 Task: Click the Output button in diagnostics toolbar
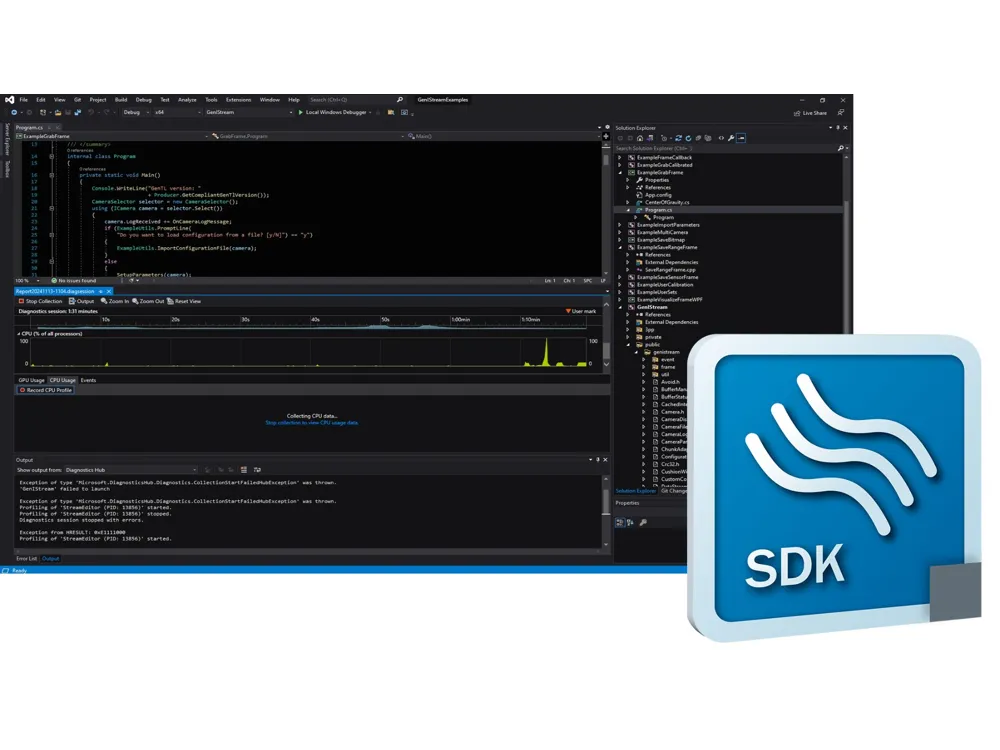82,301
